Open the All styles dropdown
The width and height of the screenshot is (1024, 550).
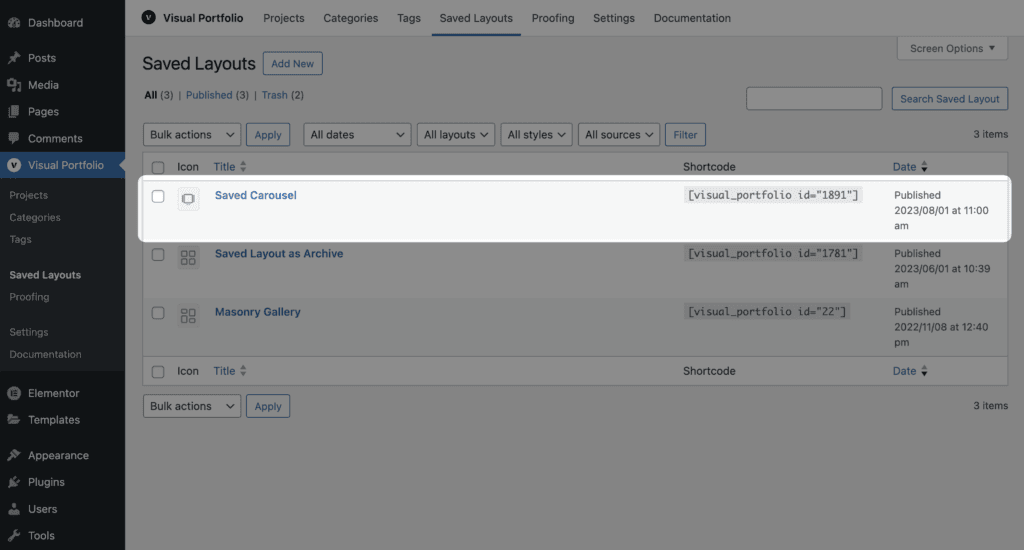coord(537,135)
